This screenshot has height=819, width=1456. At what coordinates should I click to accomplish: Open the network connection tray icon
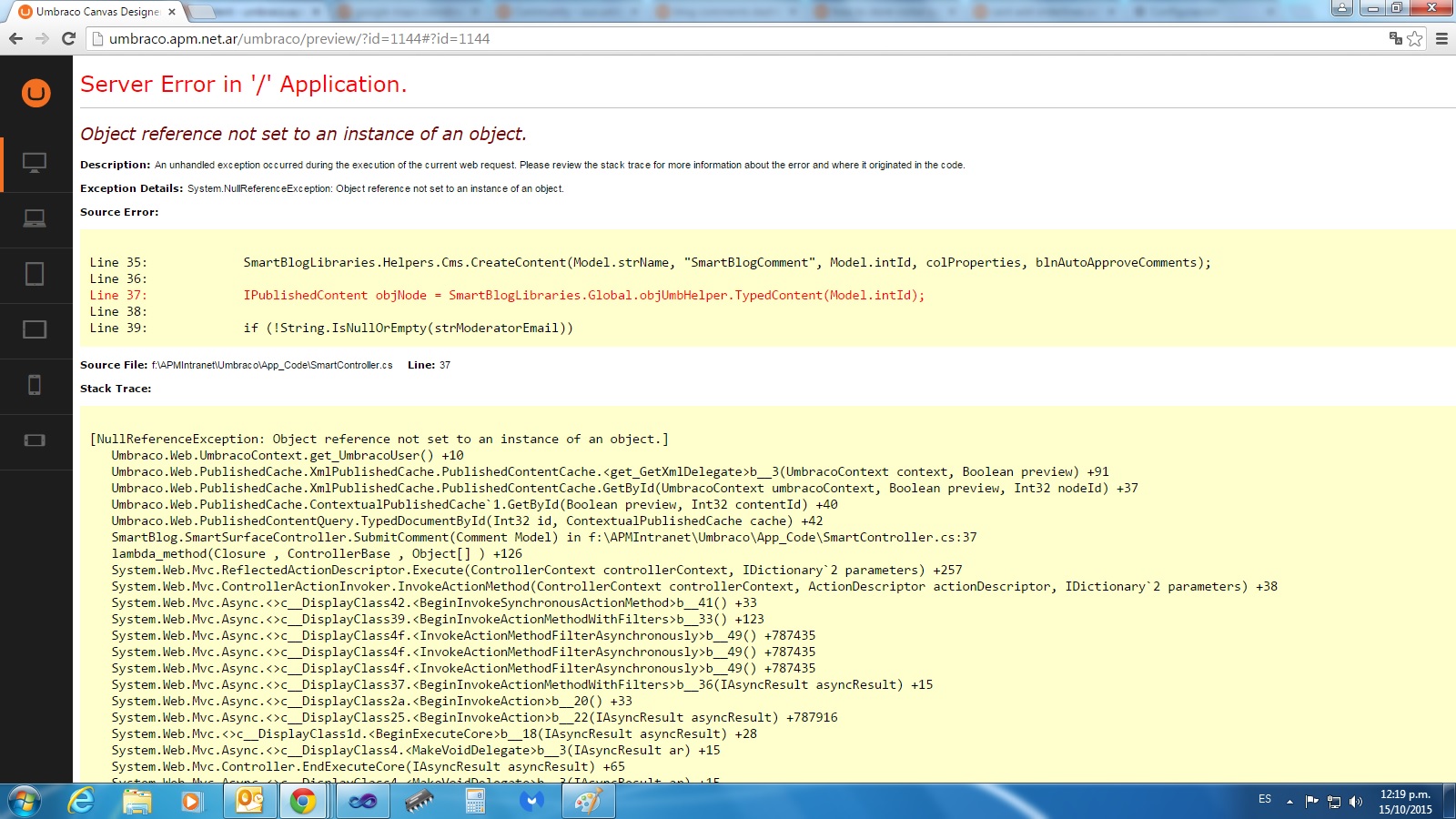click(x=1334, y=802)
